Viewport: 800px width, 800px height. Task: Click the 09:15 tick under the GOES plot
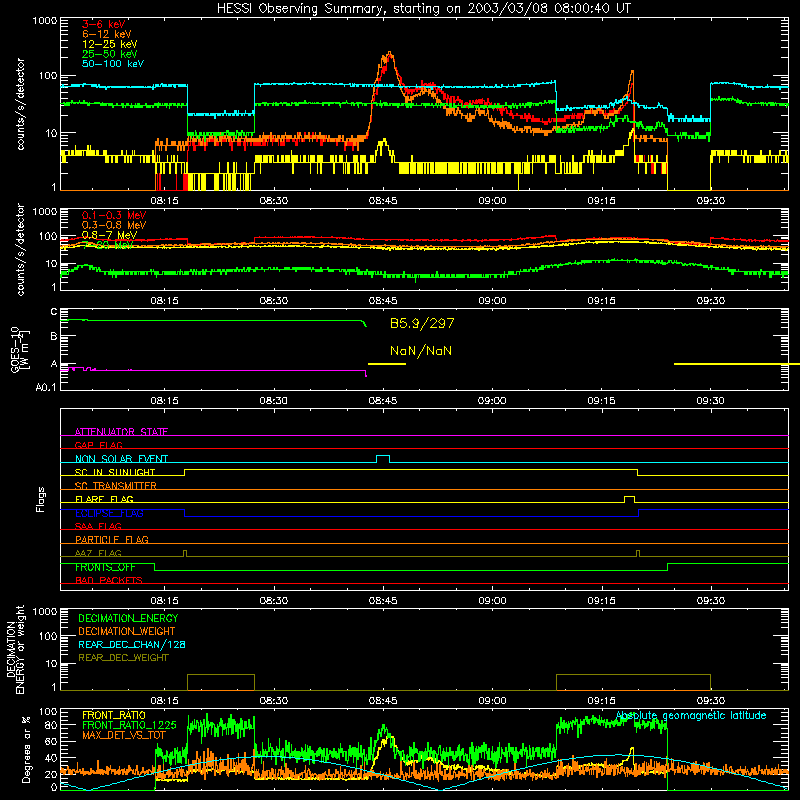[x=602, y=401]
